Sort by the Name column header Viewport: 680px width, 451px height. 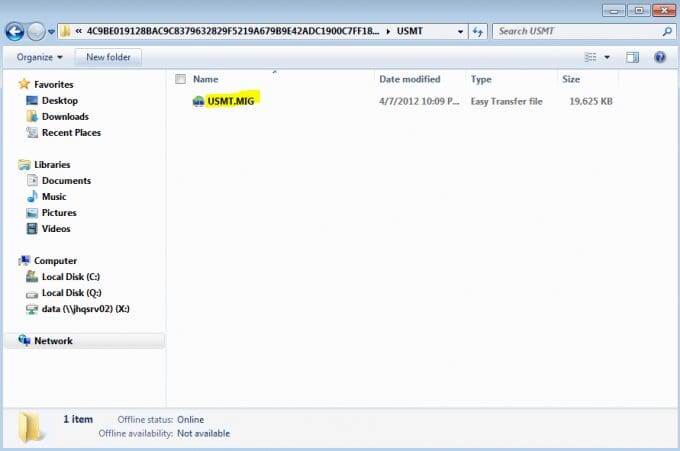point(206,79)
